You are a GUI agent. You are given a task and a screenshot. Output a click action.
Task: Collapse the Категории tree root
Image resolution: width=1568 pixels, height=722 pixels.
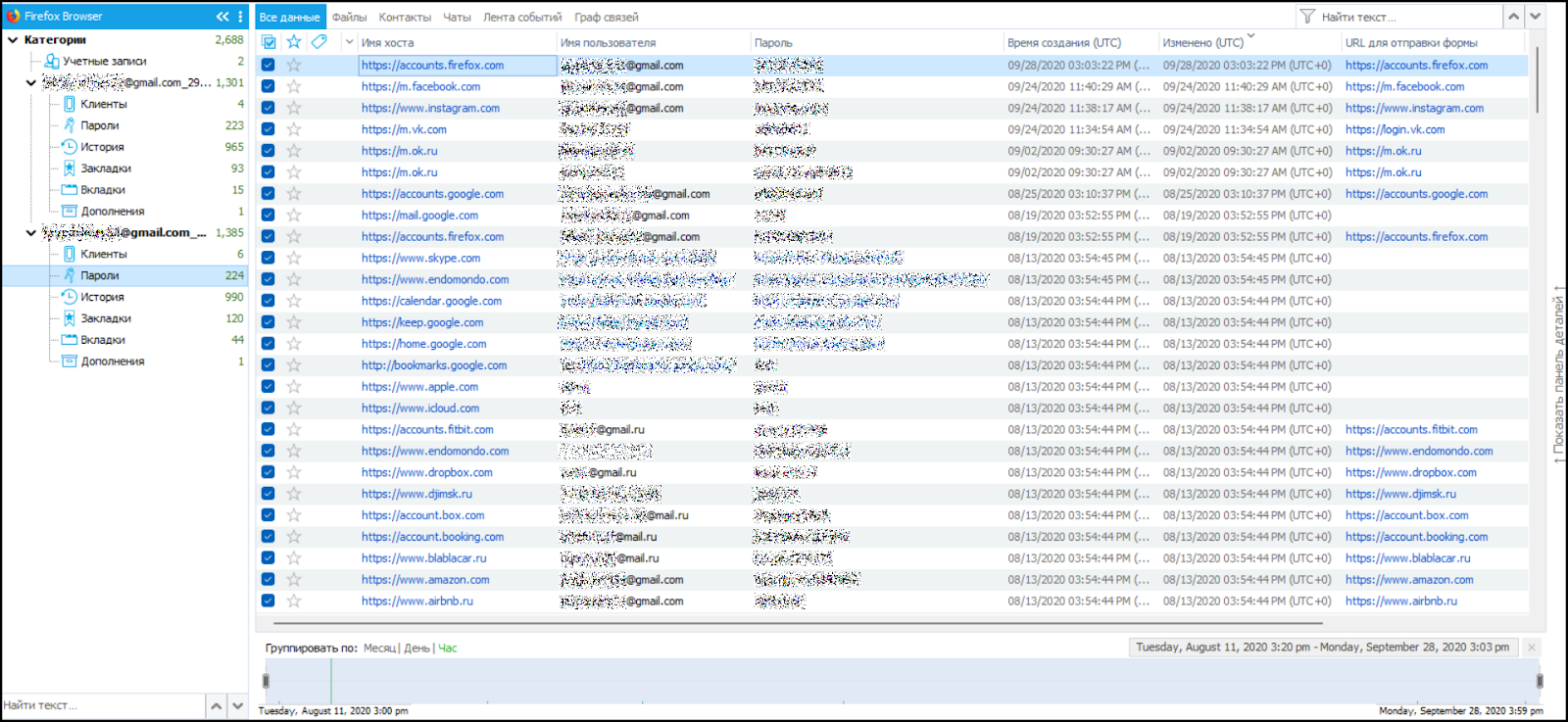click(13, 40)
